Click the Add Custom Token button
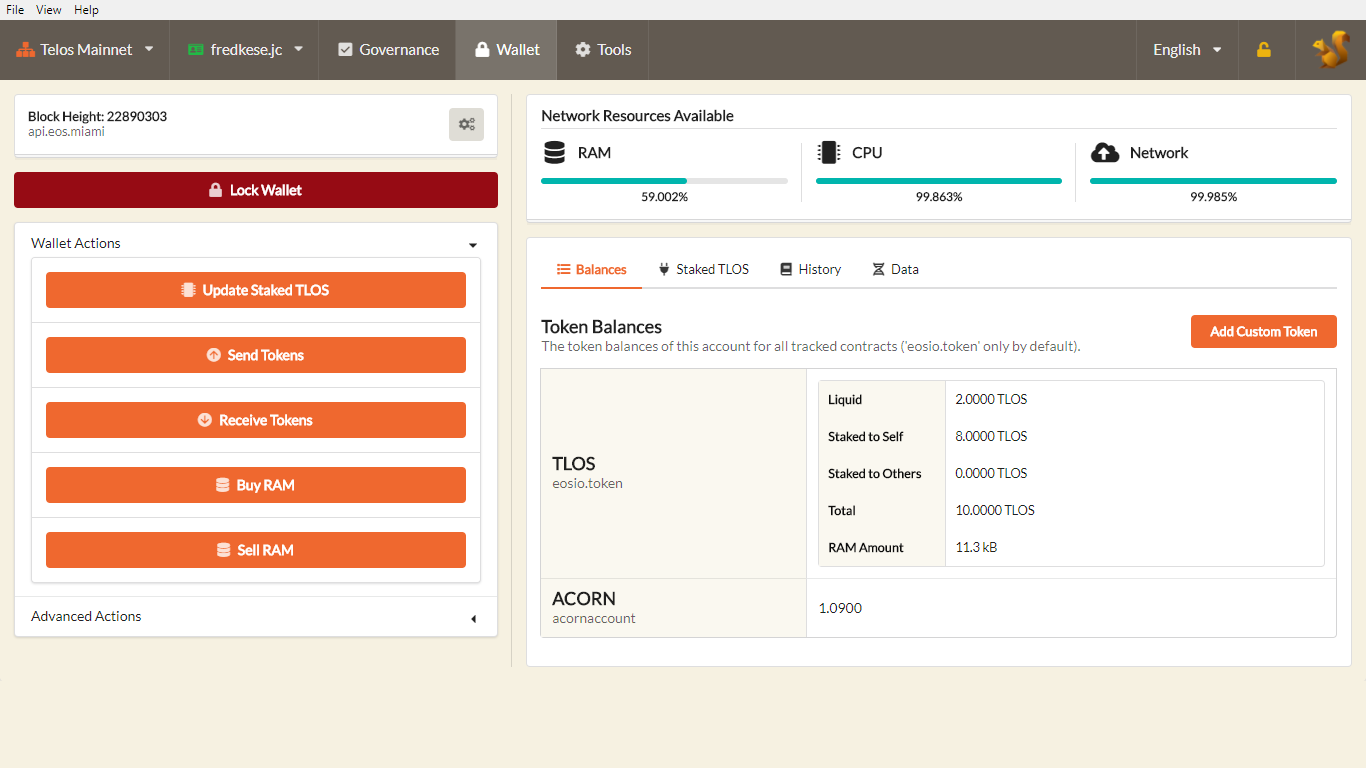This screenshot has width=1366, height=768. 1264,332
